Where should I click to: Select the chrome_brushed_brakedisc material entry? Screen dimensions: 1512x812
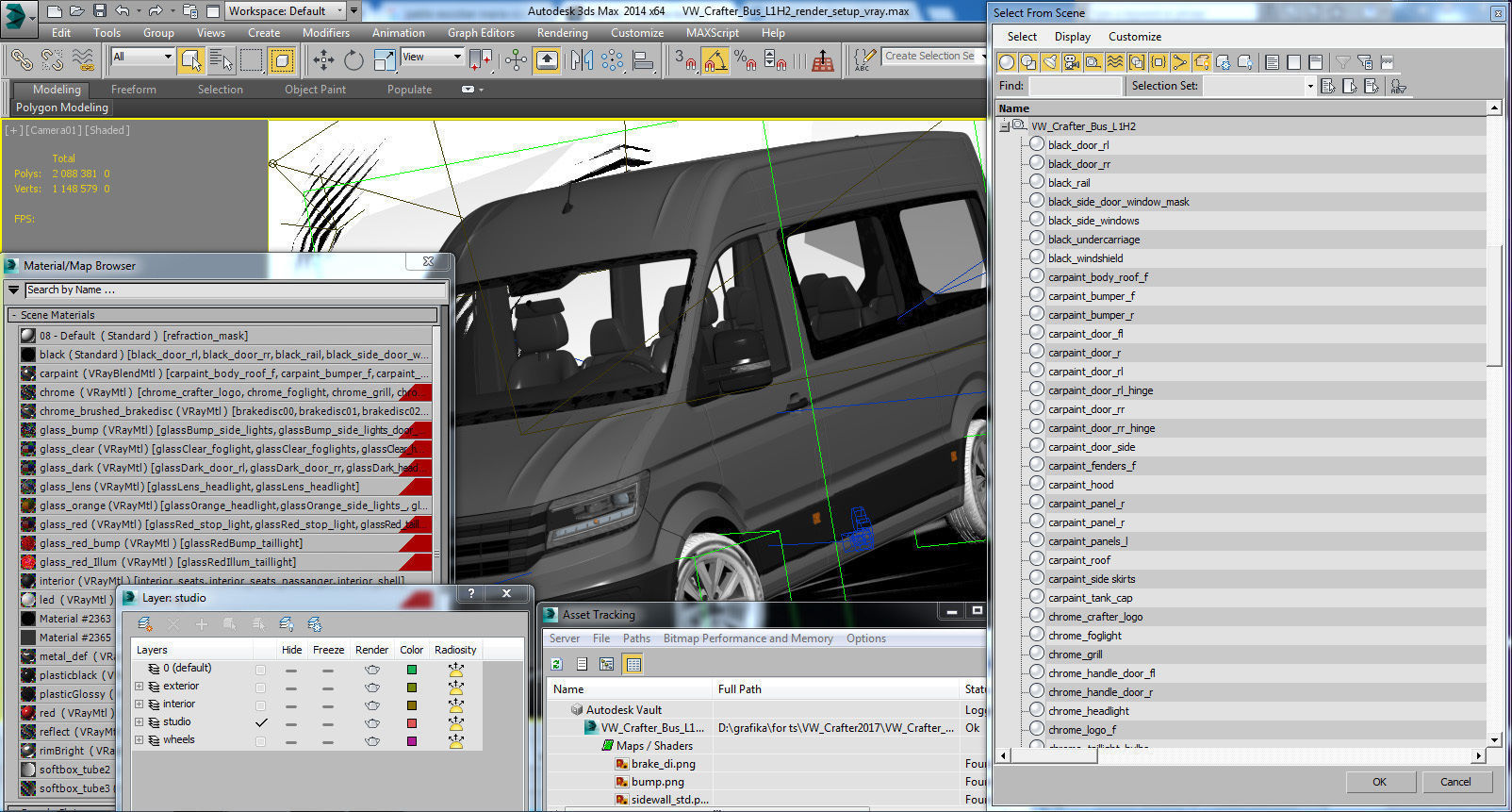(x=225, y=411)
